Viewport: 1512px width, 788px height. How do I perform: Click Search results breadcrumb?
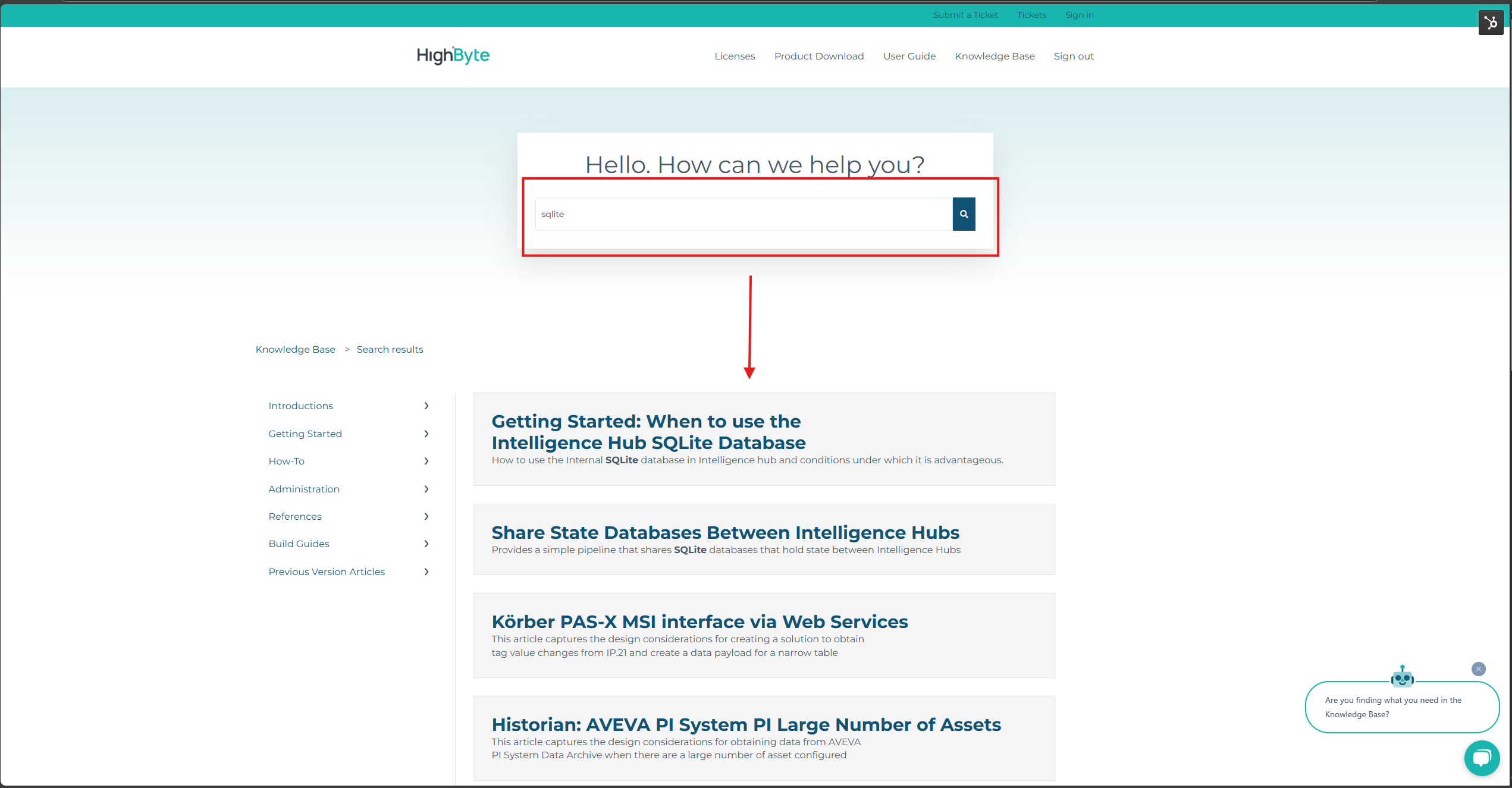390,349
